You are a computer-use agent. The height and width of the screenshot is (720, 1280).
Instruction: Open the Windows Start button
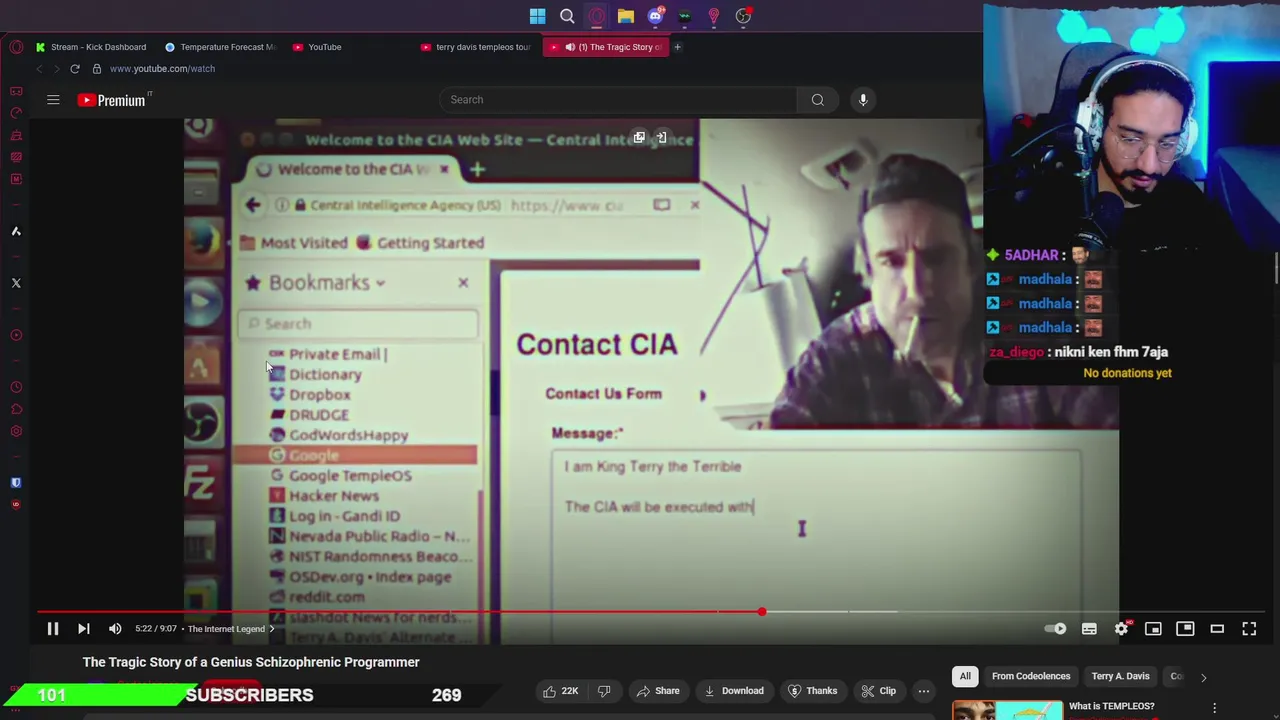pos(538,16)
